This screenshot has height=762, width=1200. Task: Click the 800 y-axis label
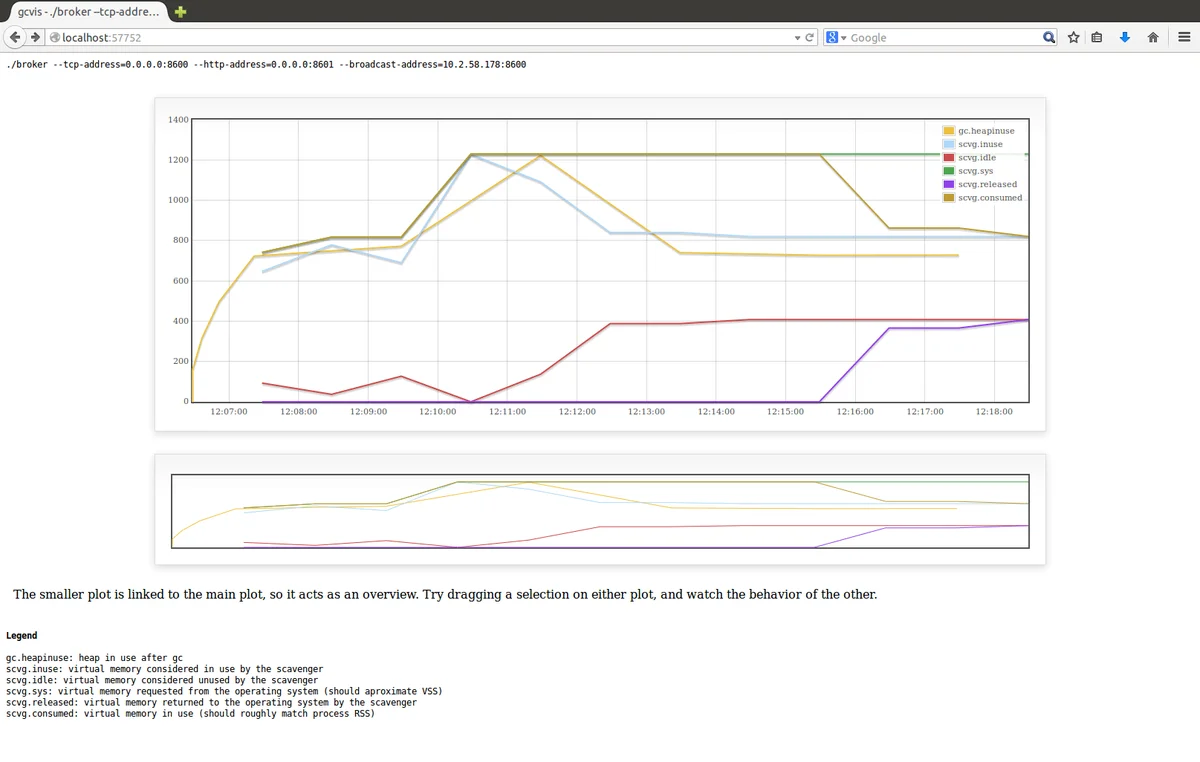(180, 240)
